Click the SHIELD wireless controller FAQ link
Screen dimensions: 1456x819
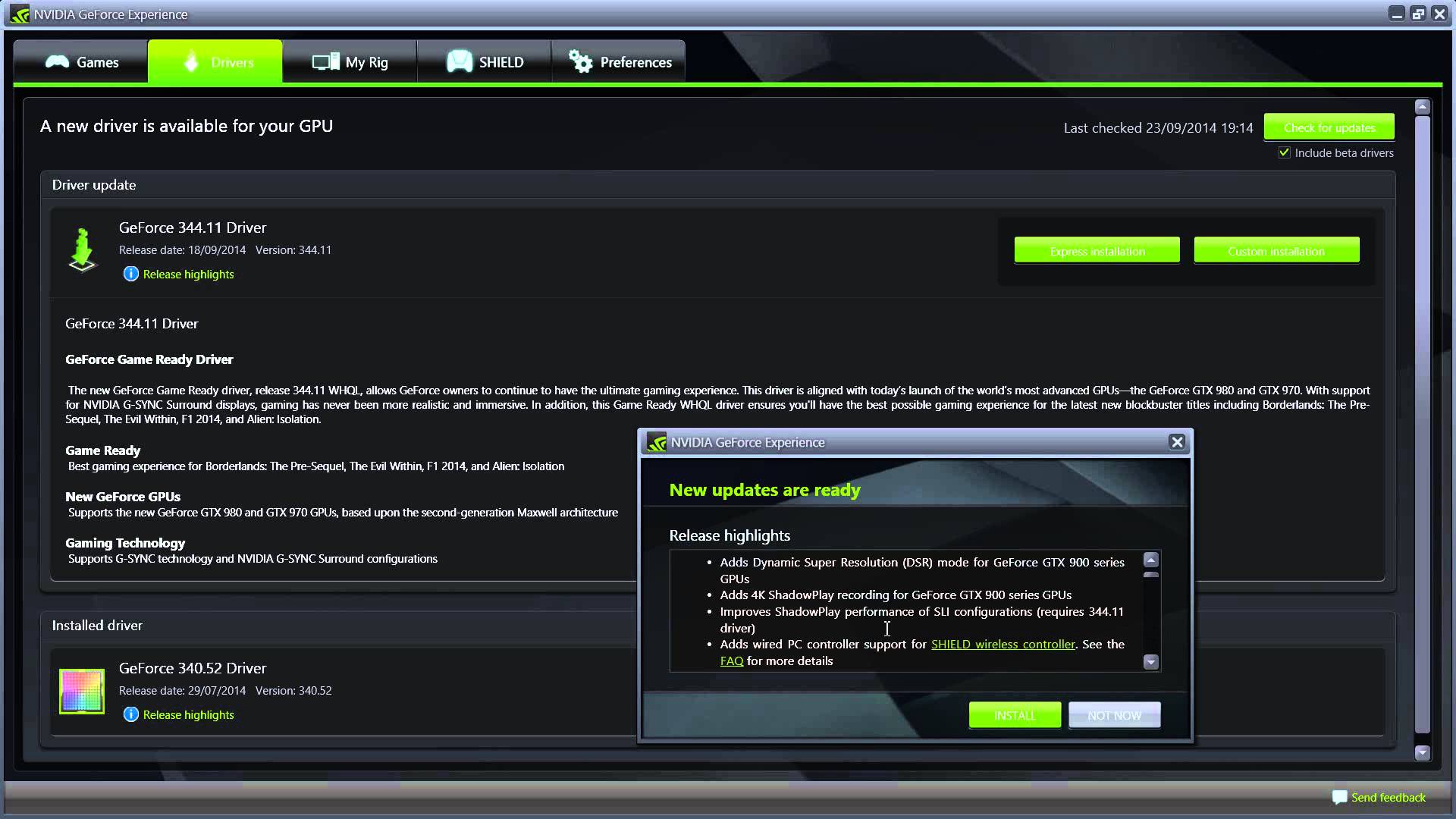pyautogui.click(x=732, y=660)
